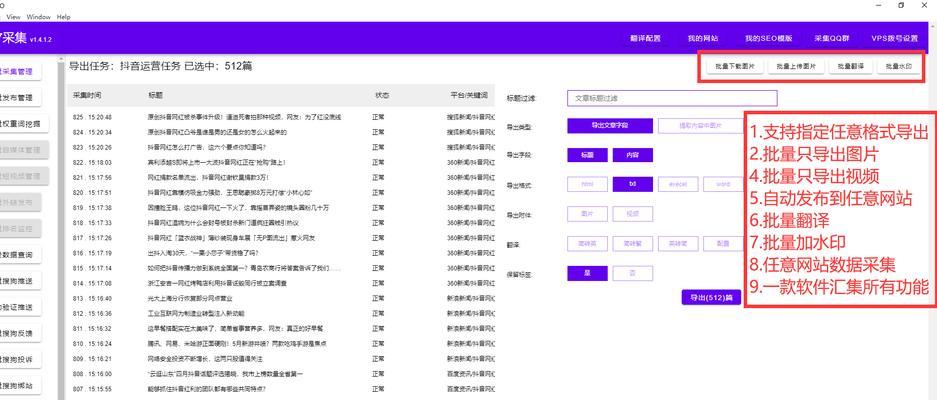The width and height of the screenshot is (937, 400).
Task: Click the 标题 column header
Action: (x=155, y=95)
